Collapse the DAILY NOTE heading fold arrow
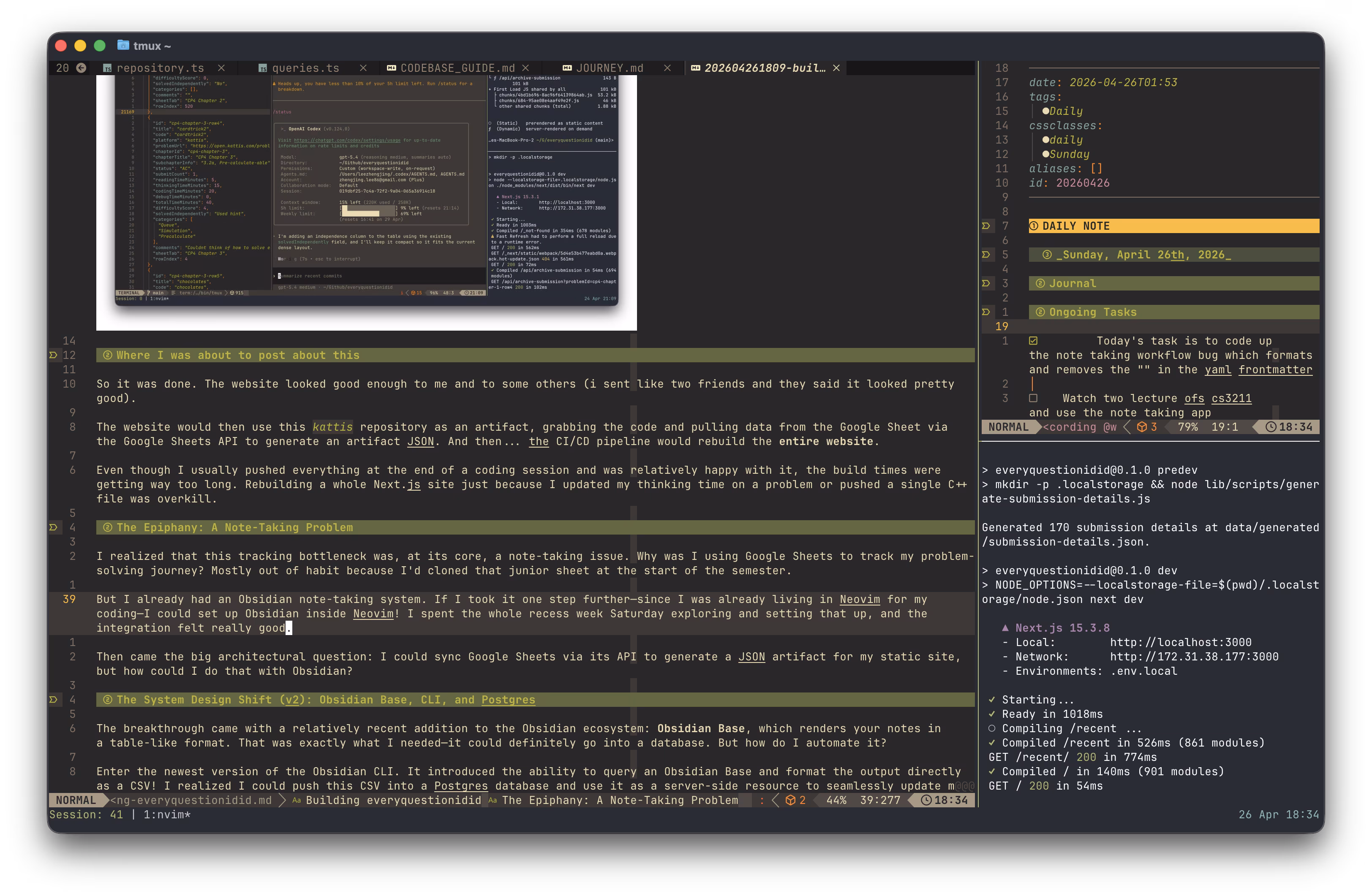The image size is (1372, 896). [986, 226]
